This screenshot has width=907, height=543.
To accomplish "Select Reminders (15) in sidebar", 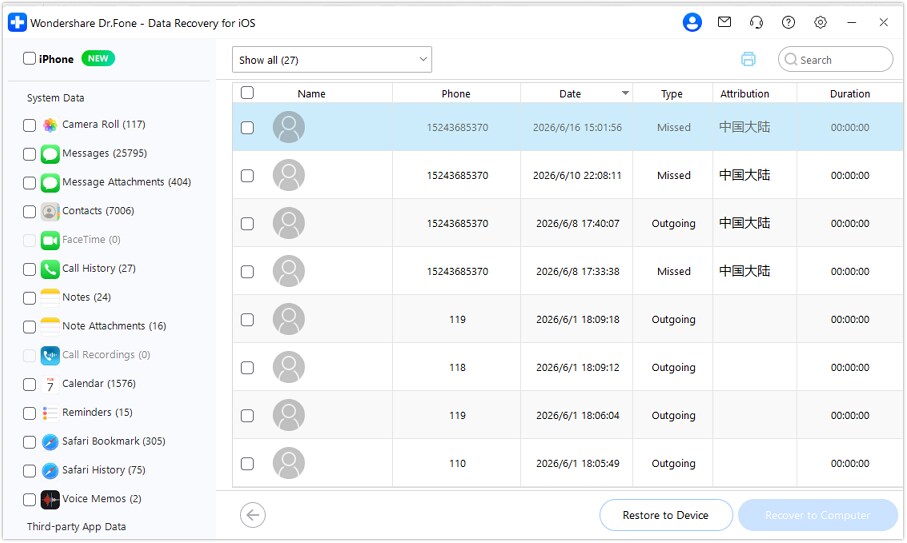I will [97, 412].
